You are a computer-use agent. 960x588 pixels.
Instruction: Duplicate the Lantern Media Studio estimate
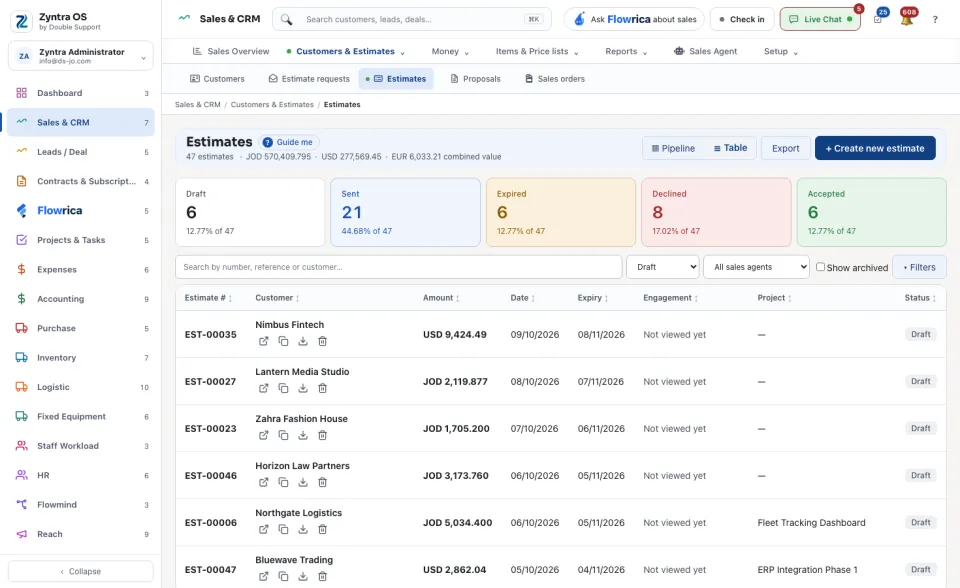tap(283, 388)
